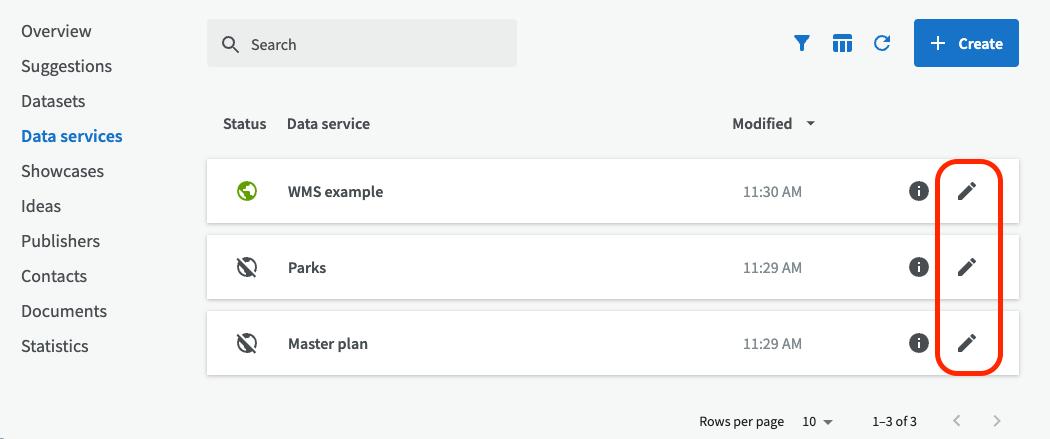Edit the Master plan service

[966, 343]
